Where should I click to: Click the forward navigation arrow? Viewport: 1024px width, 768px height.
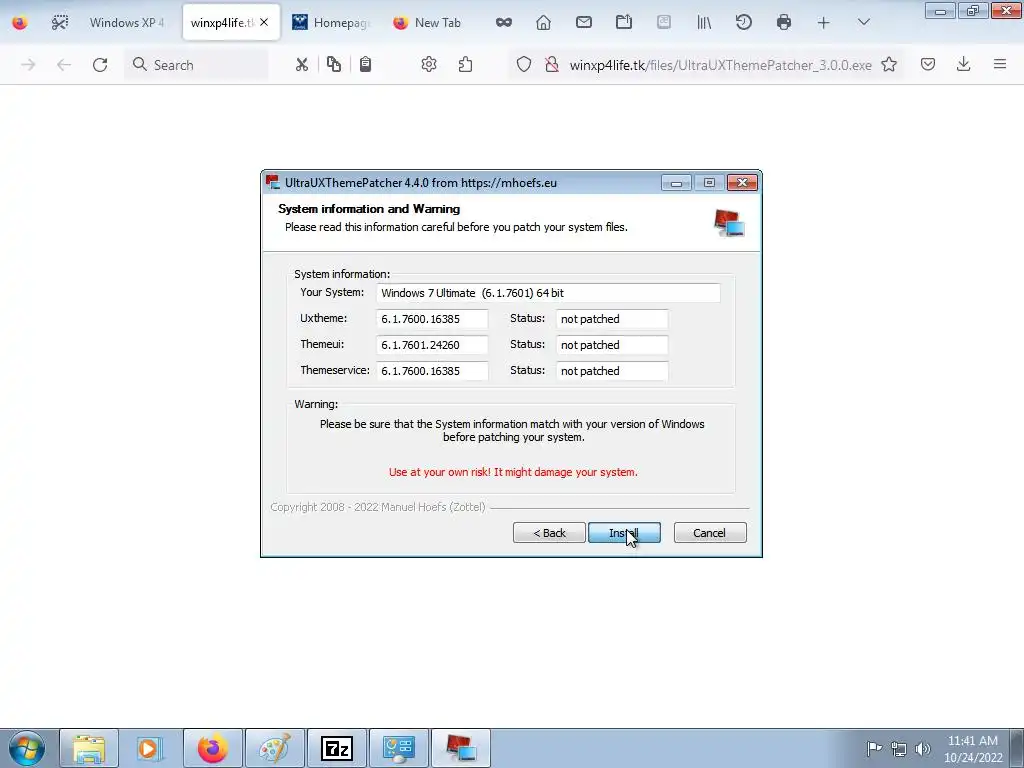pyautogui.click(x=28, y=65)
